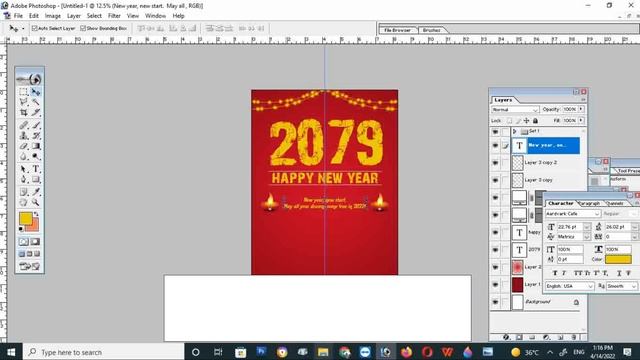Select the Hand tool
The width and height of the screenshot is (640, 360).
pos(24,202)
